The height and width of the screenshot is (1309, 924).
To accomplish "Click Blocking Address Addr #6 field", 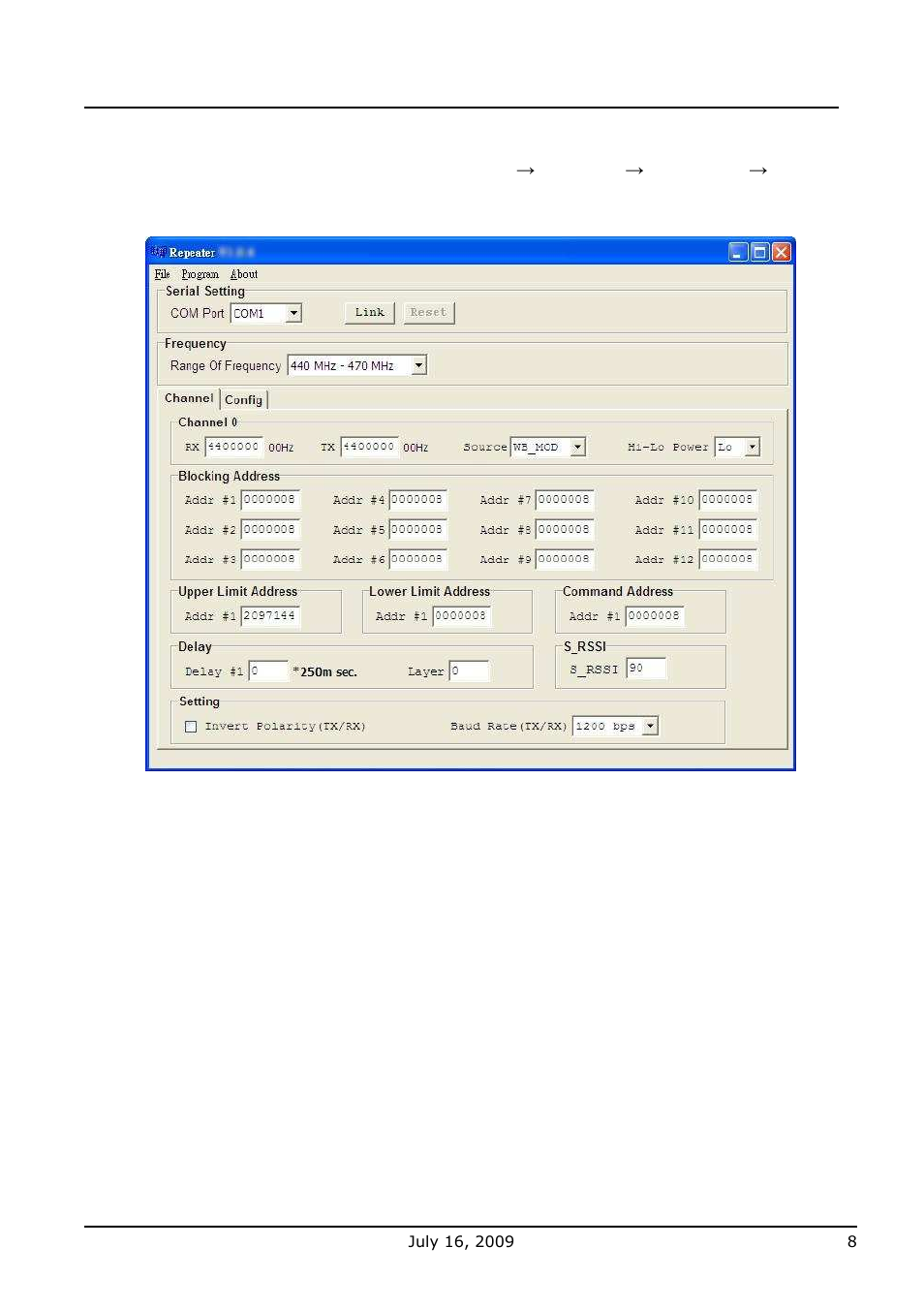I will [x=417, y=559].
